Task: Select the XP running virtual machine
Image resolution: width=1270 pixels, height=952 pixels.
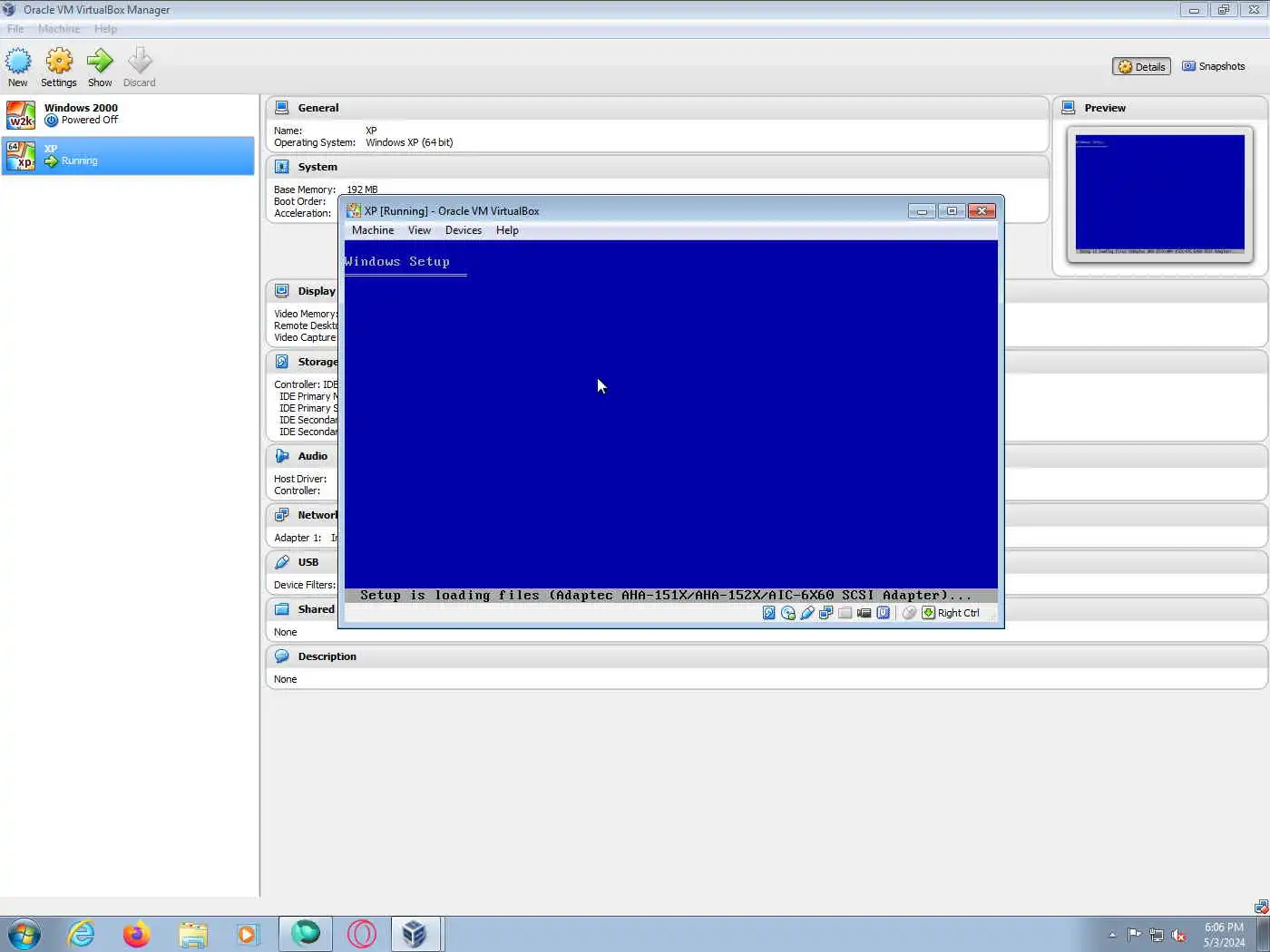Action: pos(128,155)
